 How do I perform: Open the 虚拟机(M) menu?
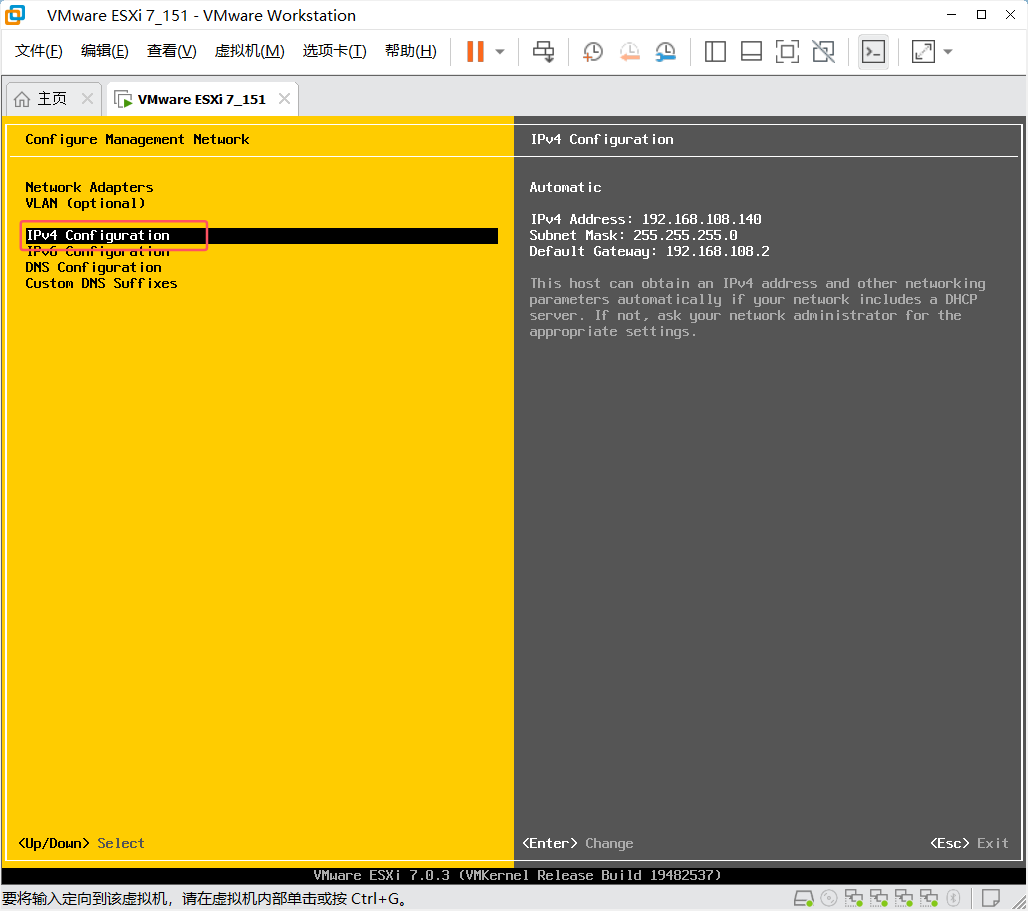[x=249, y=50]
